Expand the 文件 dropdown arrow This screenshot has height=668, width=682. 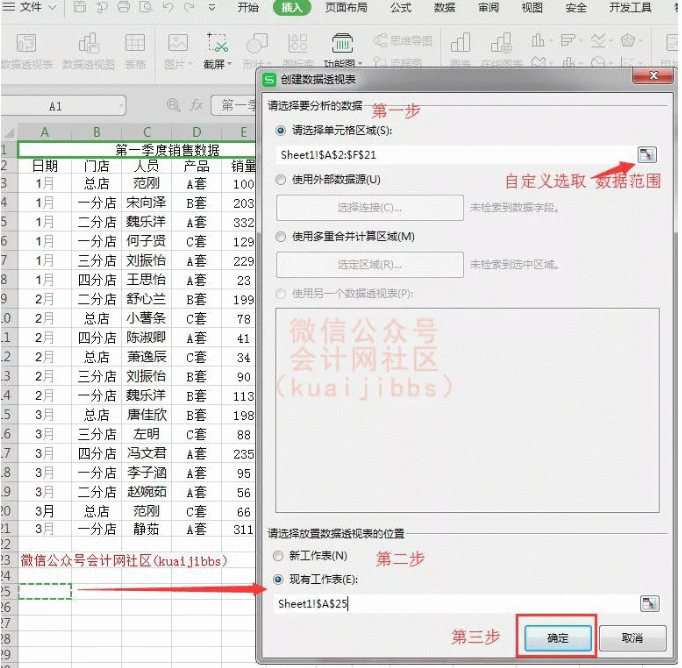coord(52,7)
